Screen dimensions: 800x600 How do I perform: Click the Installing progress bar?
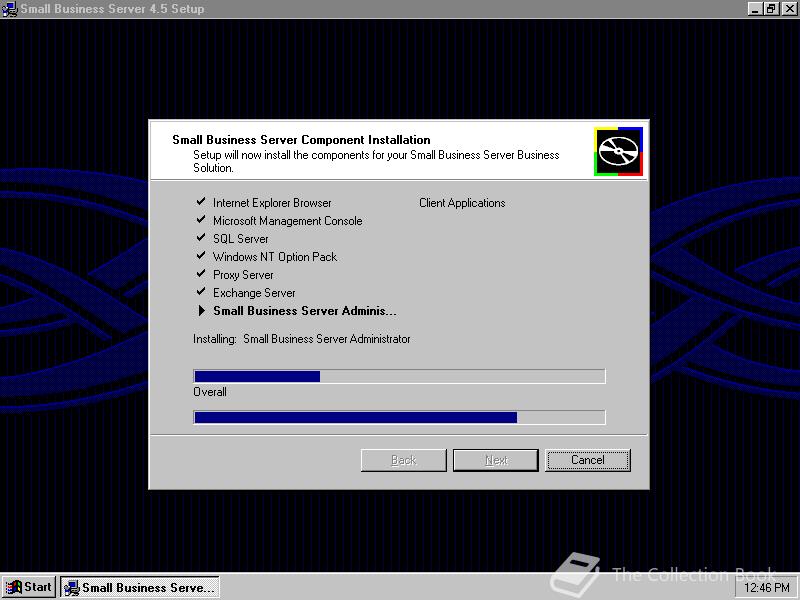pos(399,376)
